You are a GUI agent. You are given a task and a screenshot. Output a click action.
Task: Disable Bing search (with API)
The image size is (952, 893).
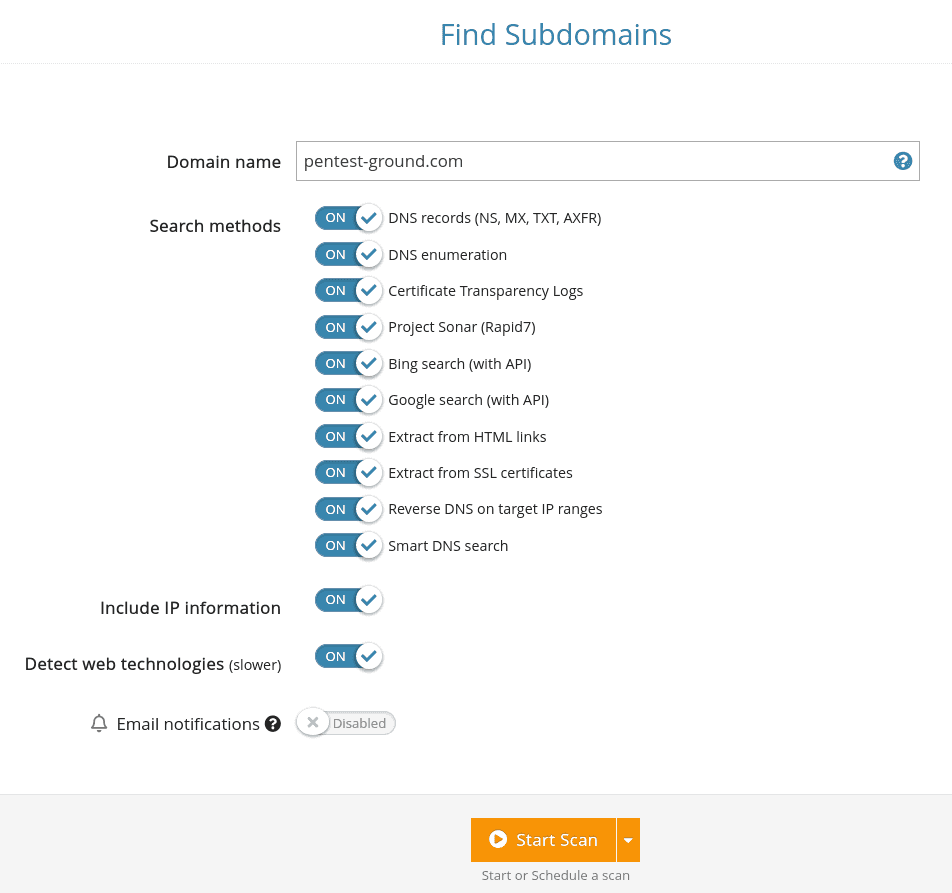(349, 363)
